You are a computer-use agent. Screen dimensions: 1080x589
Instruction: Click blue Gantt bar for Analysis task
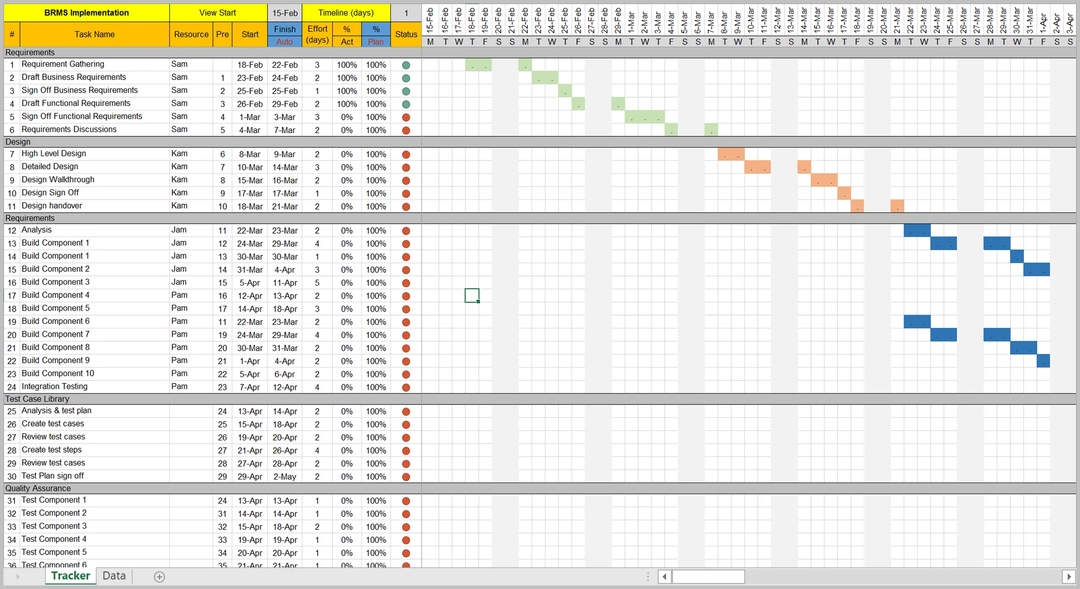pos(917,231)
